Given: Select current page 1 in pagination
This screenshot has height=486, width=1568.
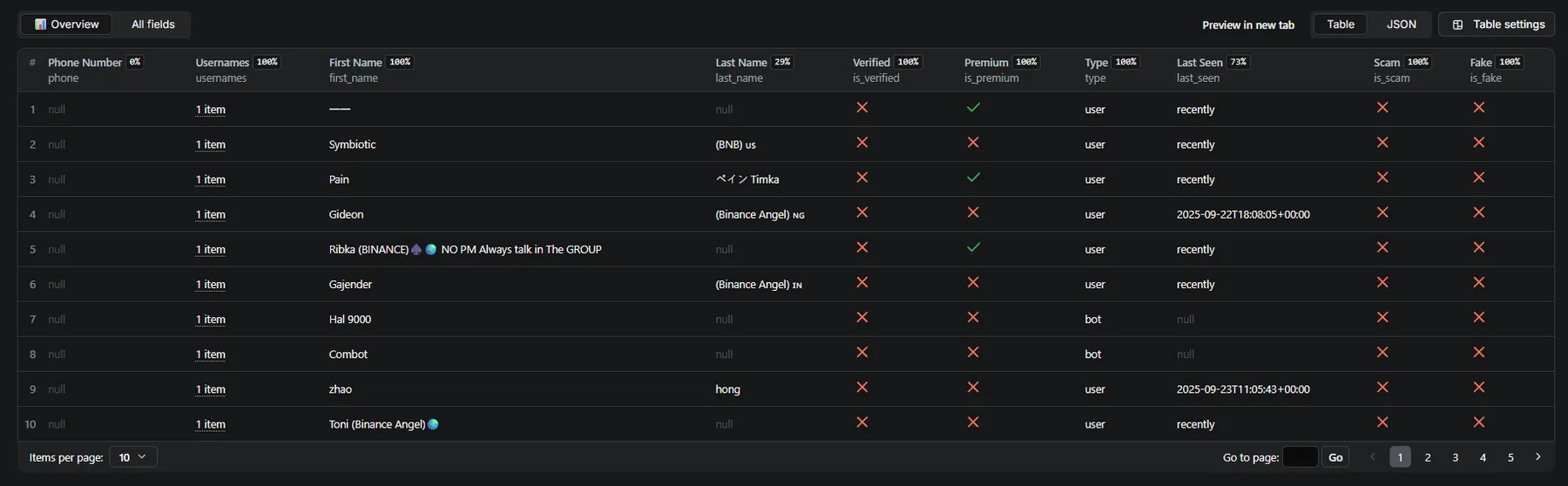Looking at the screenshot, I should [x=1400, y=457].
